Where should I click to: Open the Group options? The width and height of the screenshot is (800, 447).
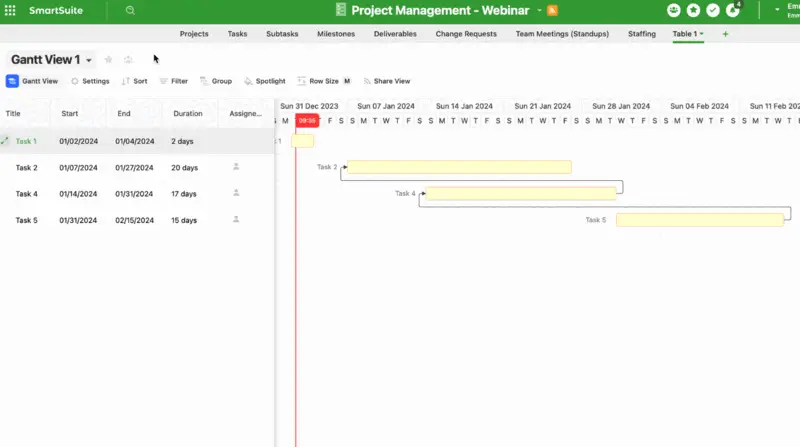pyautogui.click(x=216, y=81)
